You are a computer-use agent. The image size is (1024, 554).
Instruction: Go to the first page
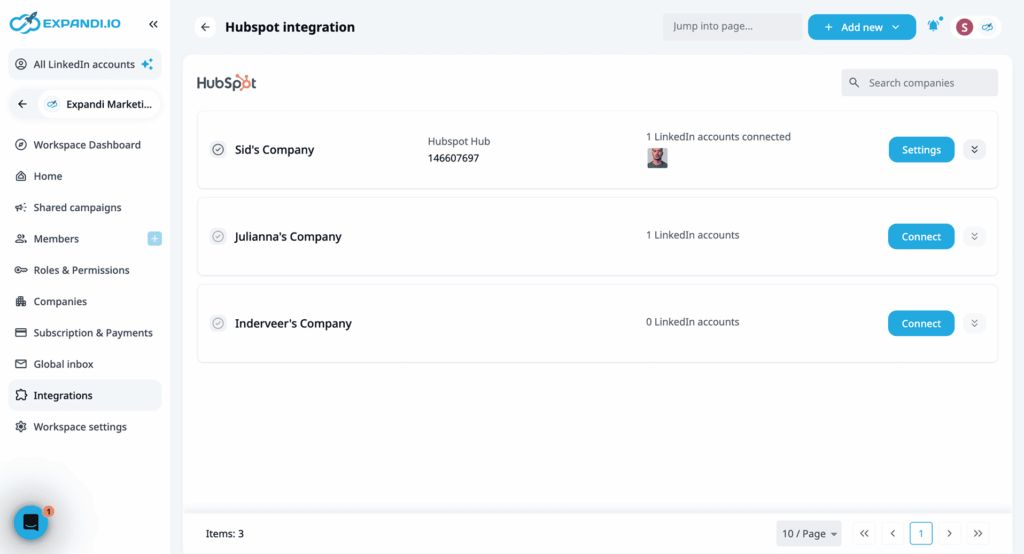point(864,533)
